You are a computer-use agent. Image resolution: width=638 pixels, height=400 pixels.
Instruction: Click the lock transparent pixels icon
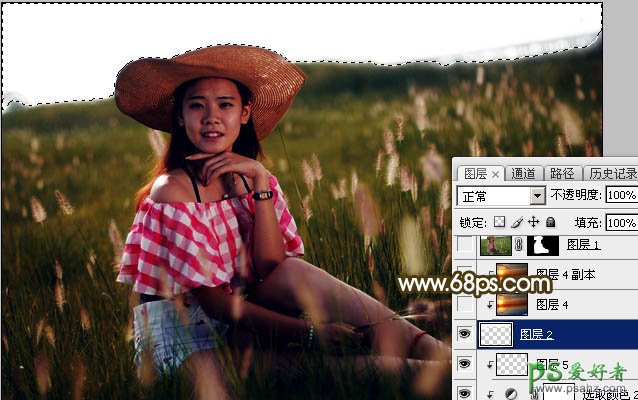click(500, 222)
